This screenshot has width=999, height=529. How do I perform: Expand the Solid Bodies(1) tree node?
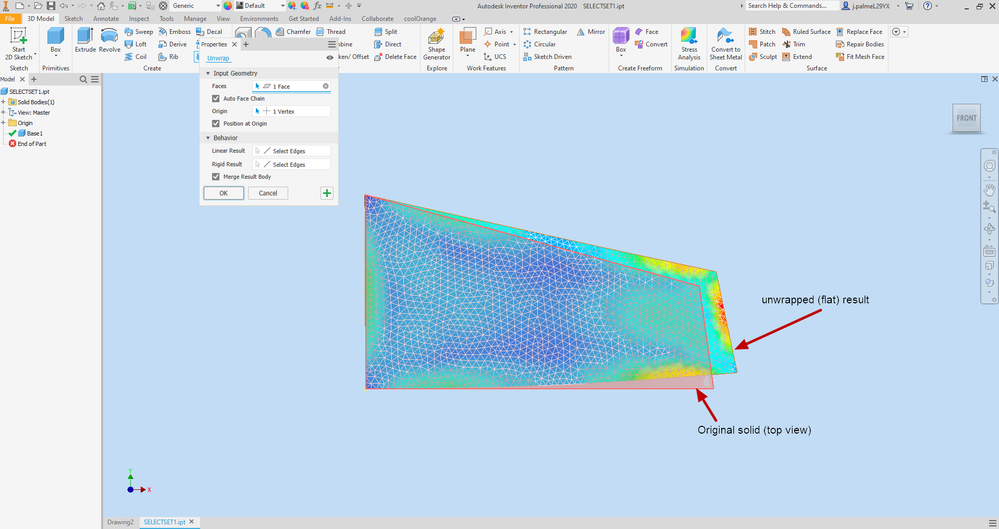pos(4,102)
